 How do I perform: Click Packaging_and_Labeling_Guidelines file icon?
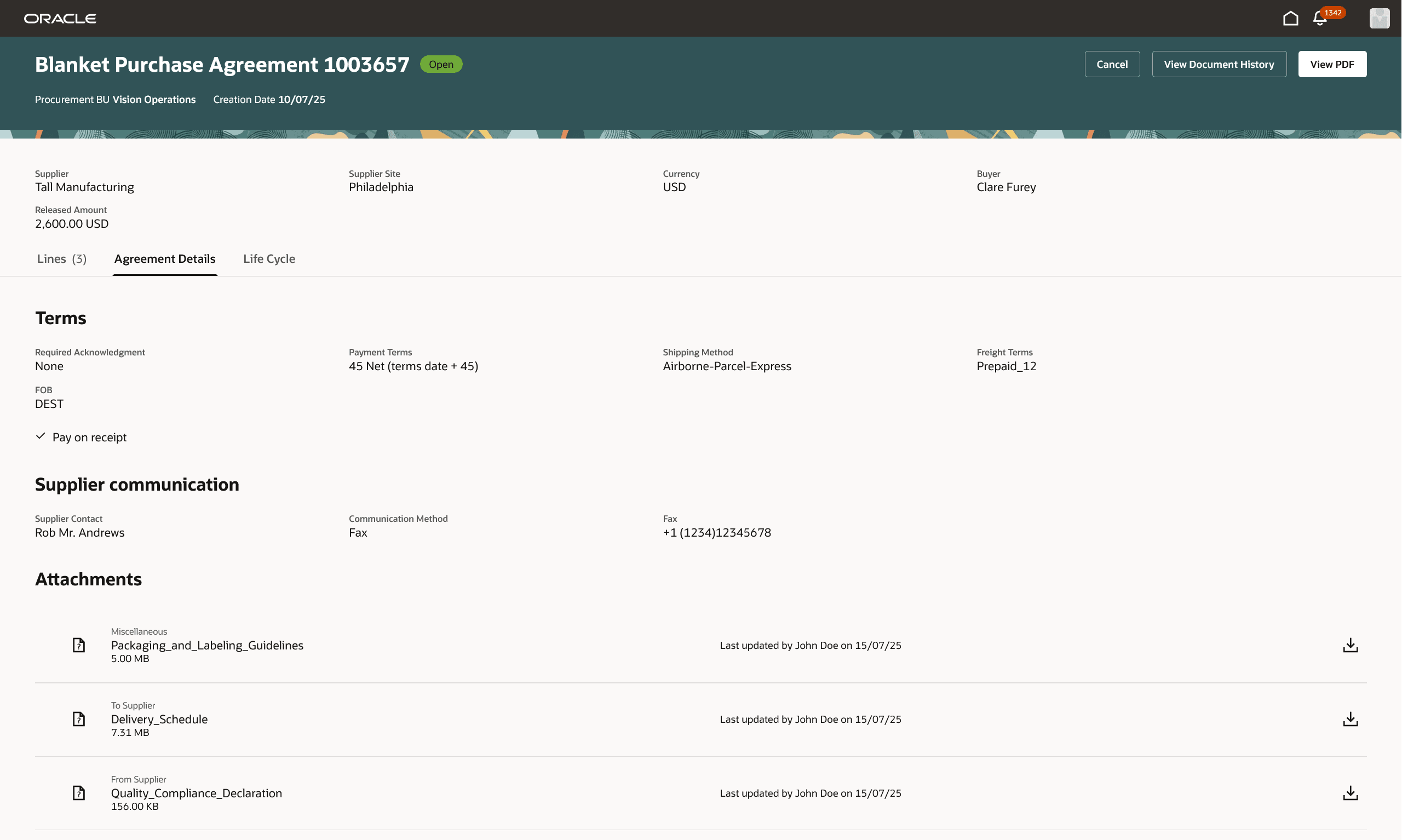(x=79, y=645)
